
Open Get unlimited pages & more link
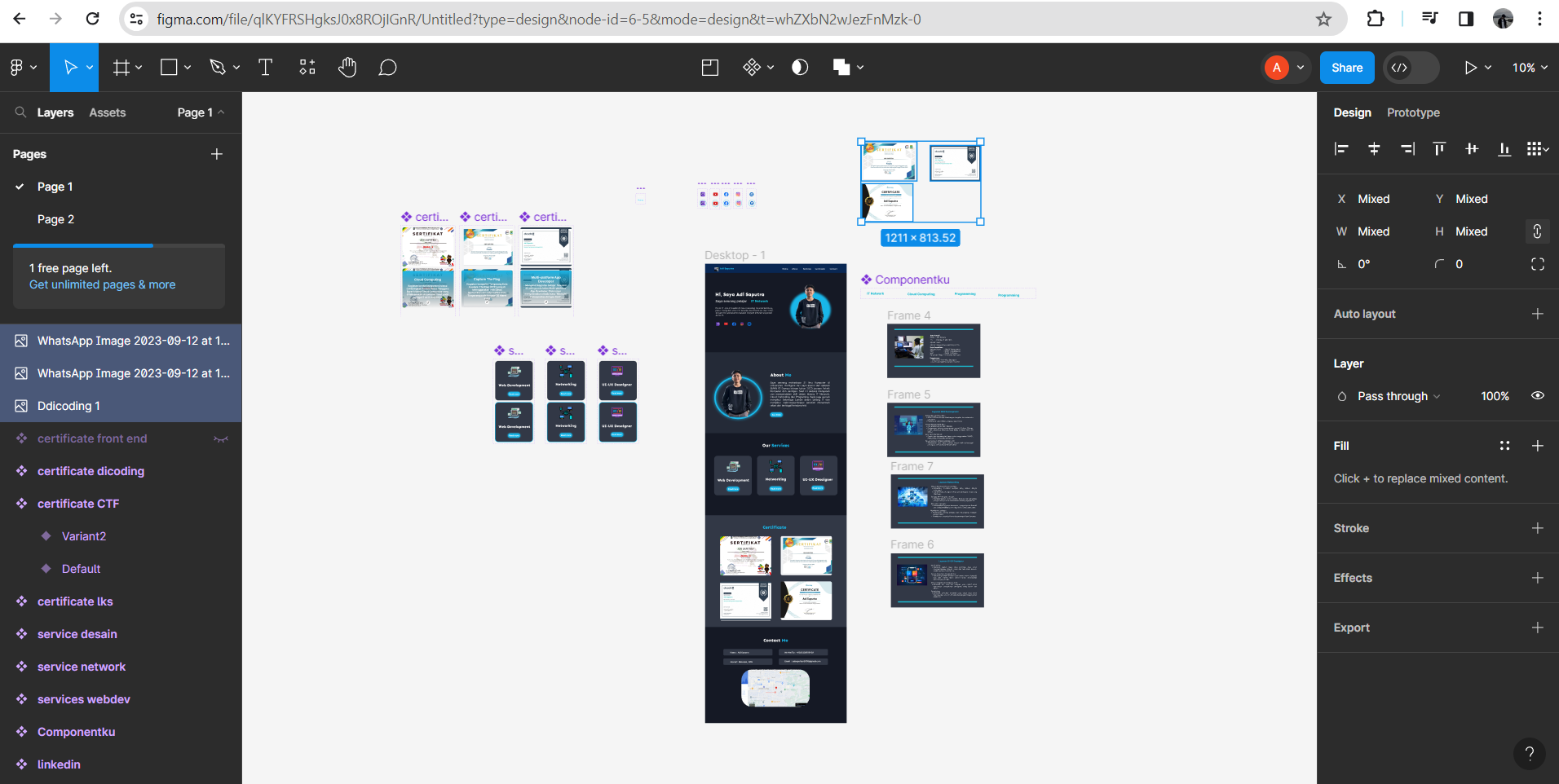point(103,284)
